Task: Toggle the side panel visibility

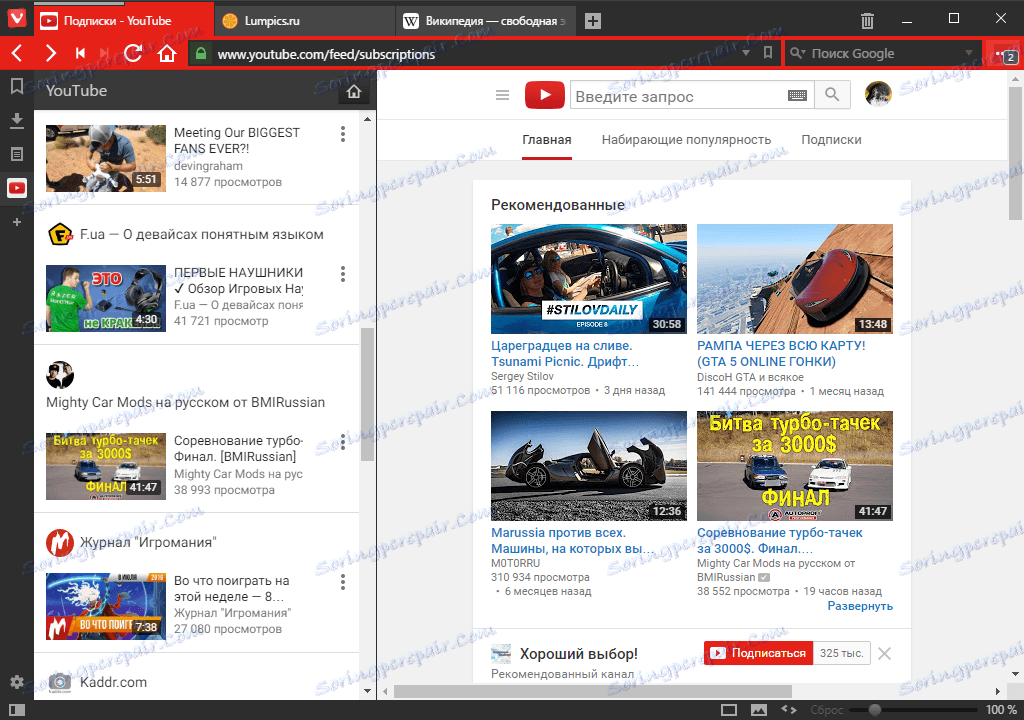Action: (17, 710)
